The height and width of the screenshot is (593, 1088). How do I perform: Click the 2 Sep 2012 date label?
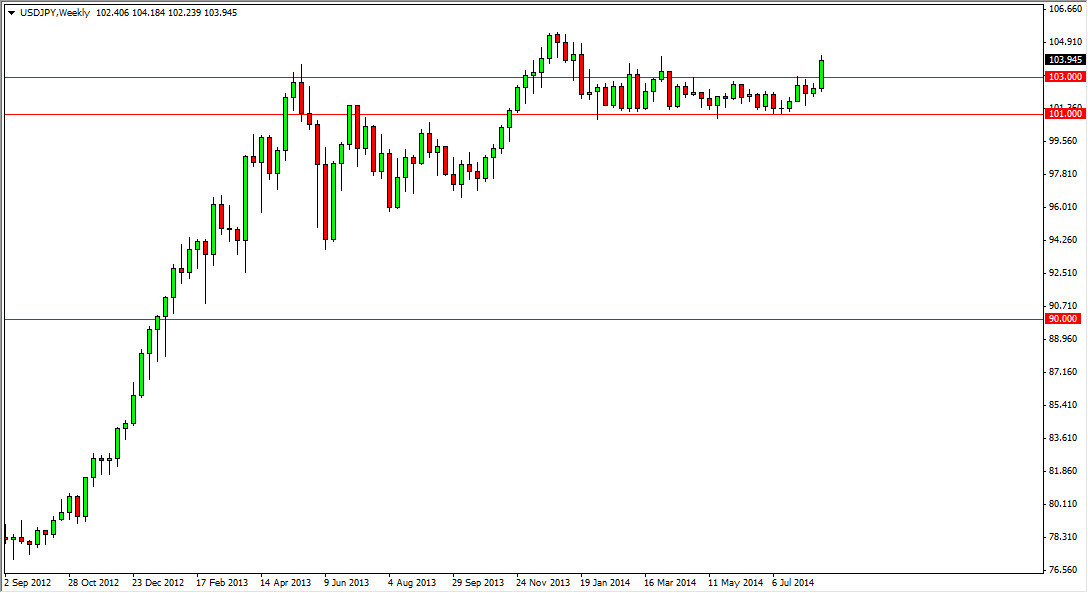point(30,581)
